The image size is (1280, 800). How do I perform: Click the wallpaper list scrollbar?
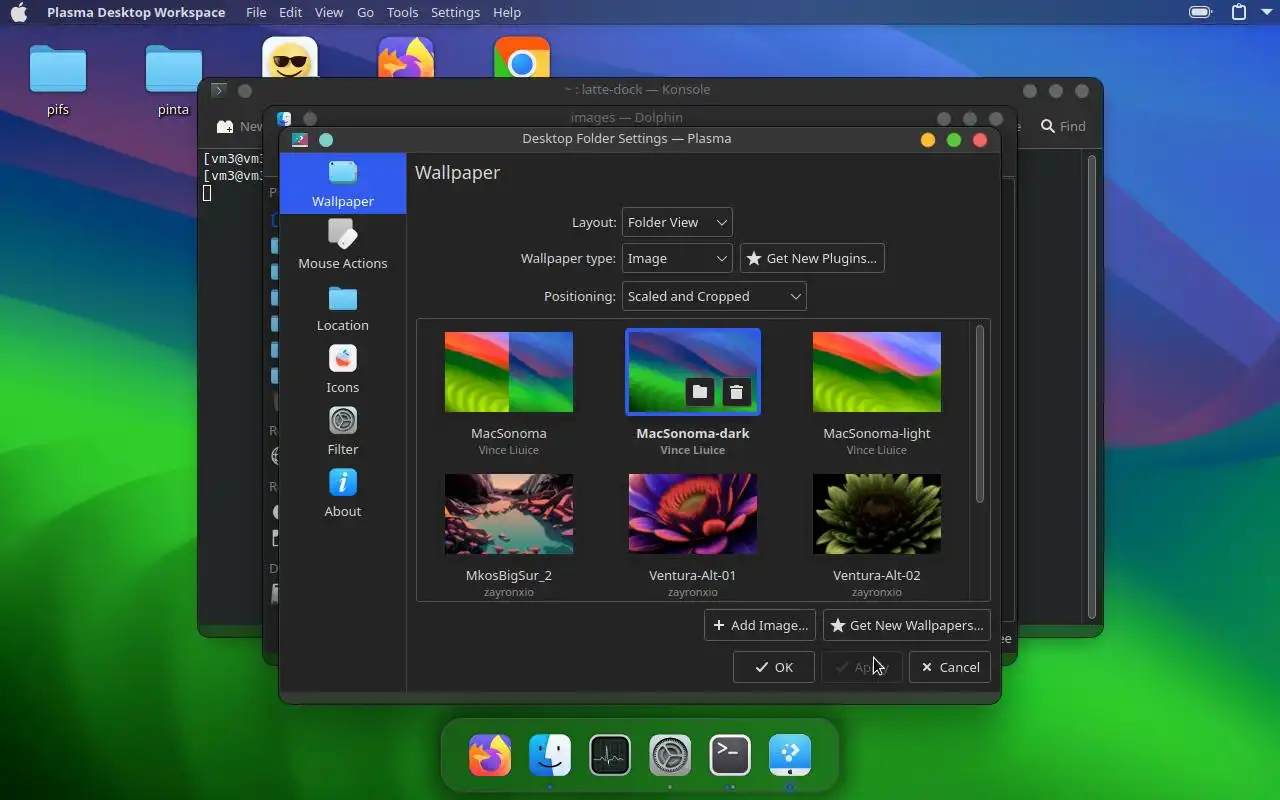[x=980, y=414]
